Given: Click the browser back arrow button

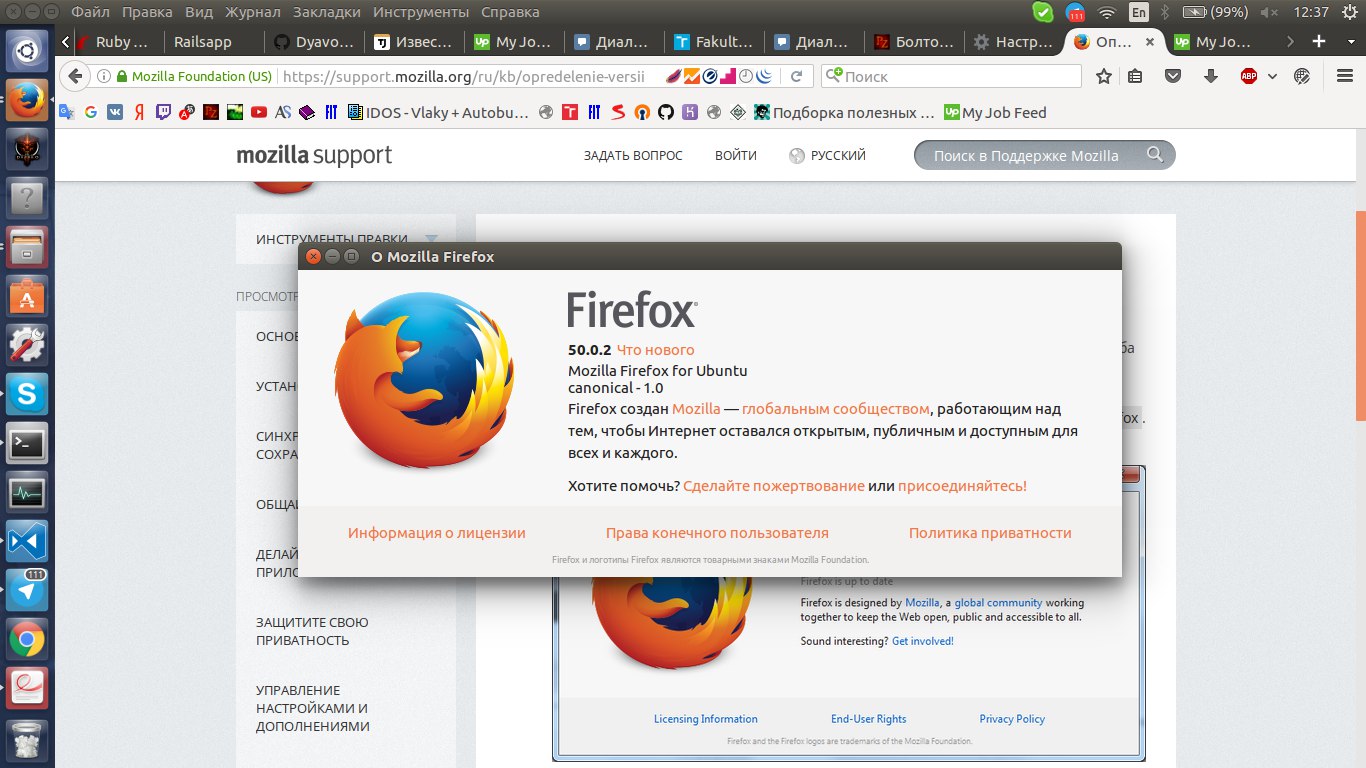Looking at the screenshot, I should 73,76.
